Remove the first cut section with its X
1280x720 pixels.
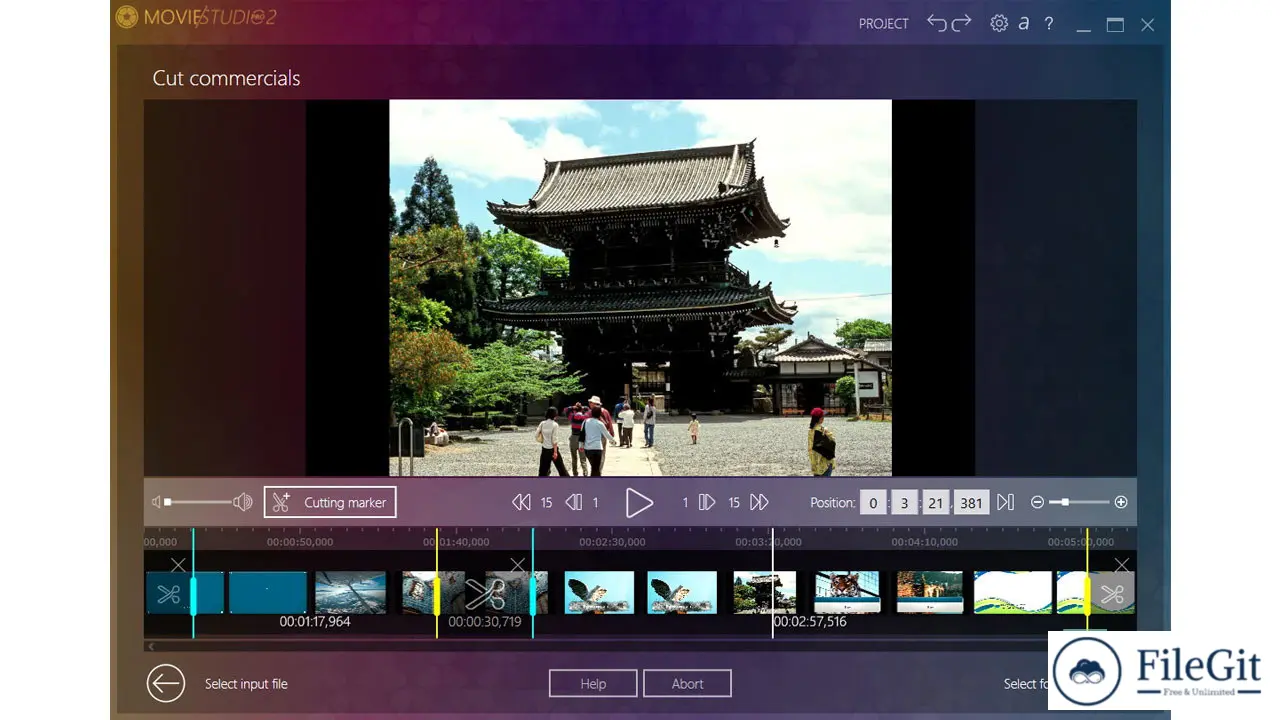178,565
